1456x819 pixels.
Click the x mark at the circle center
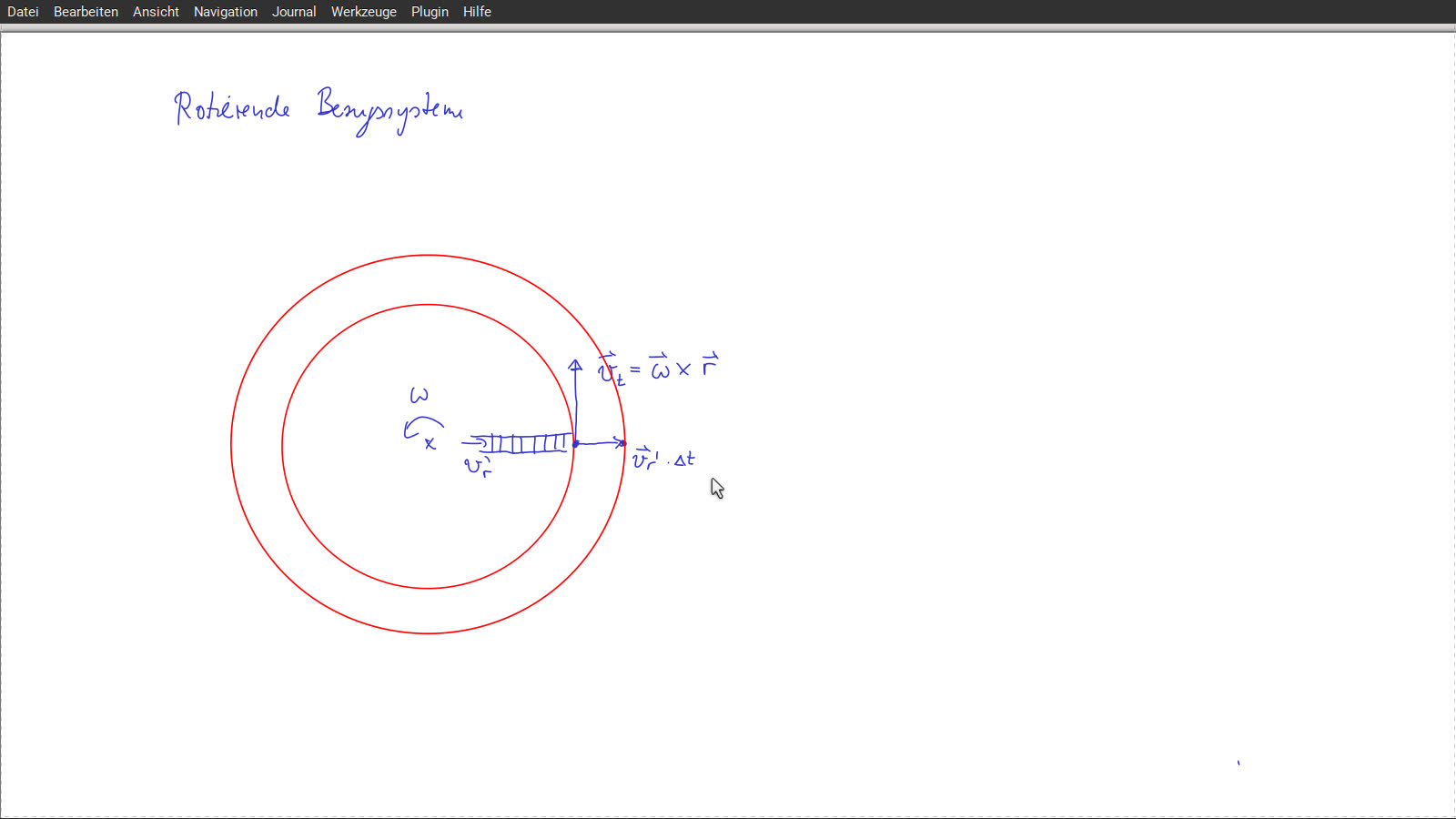point(430,444)
